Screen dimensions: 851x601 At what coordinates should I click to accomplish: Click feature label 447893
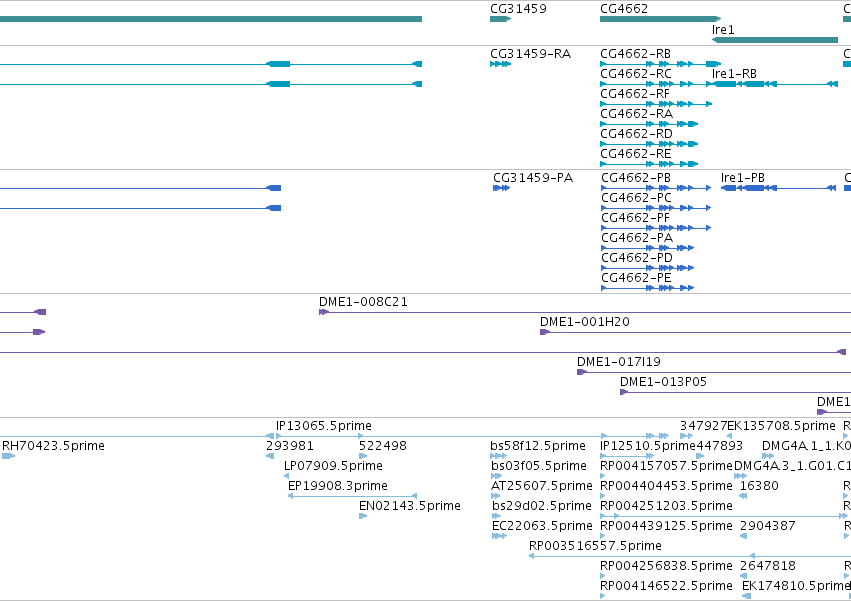click(x=719, y=446)
